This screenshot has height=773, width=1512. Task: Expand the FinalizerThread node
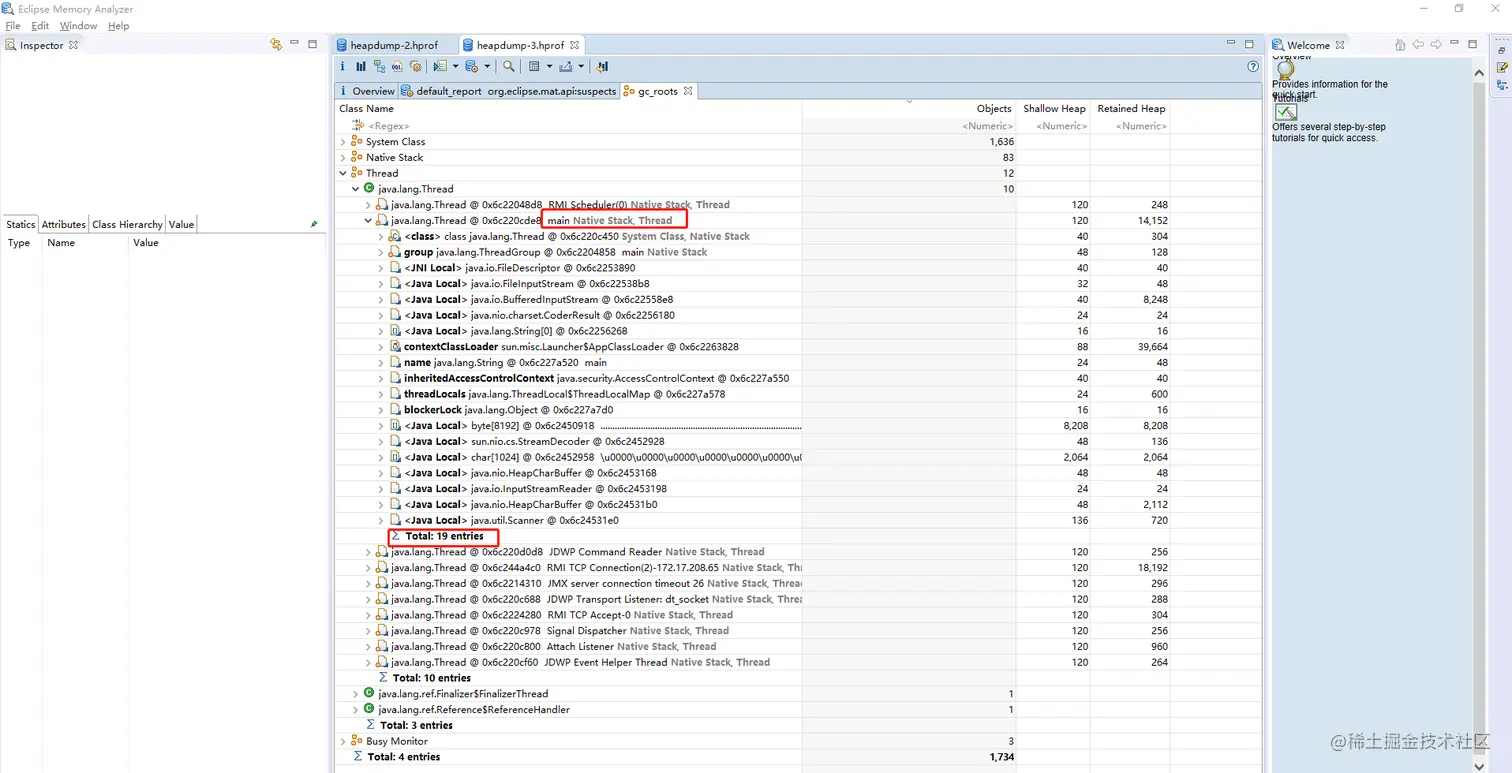coord(355,694)
